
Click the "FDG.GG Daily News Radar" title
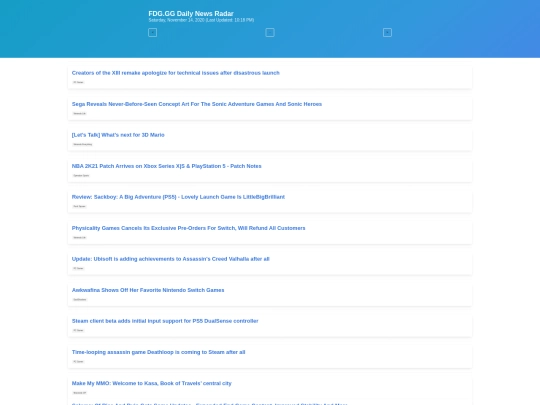click(x=191, y=13)
